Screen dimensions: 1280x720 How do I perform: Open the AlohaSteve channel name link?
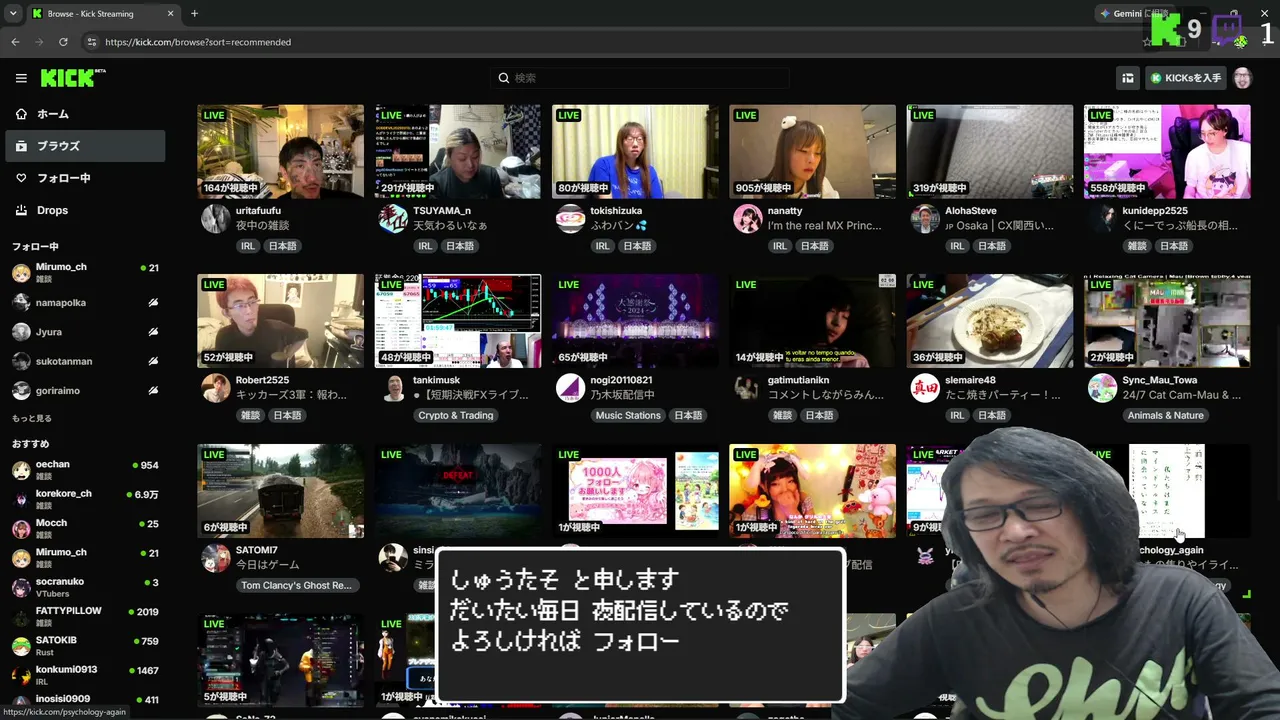point(971,211)
